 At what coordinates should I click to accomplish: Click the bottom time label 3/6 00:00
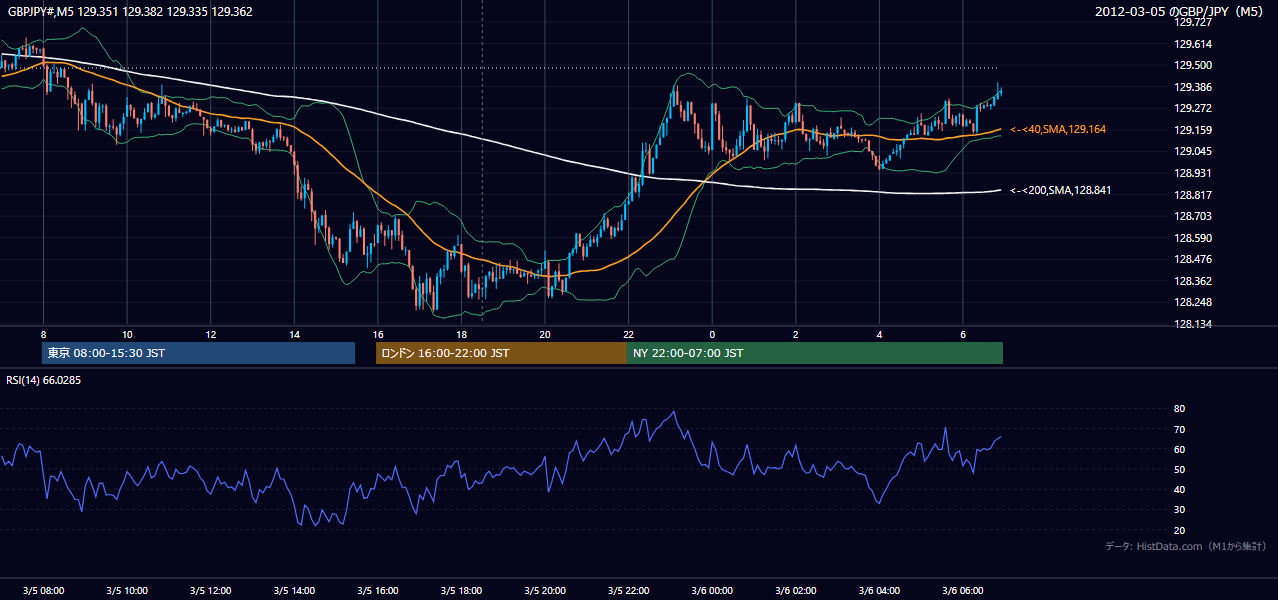click(712, 591)
